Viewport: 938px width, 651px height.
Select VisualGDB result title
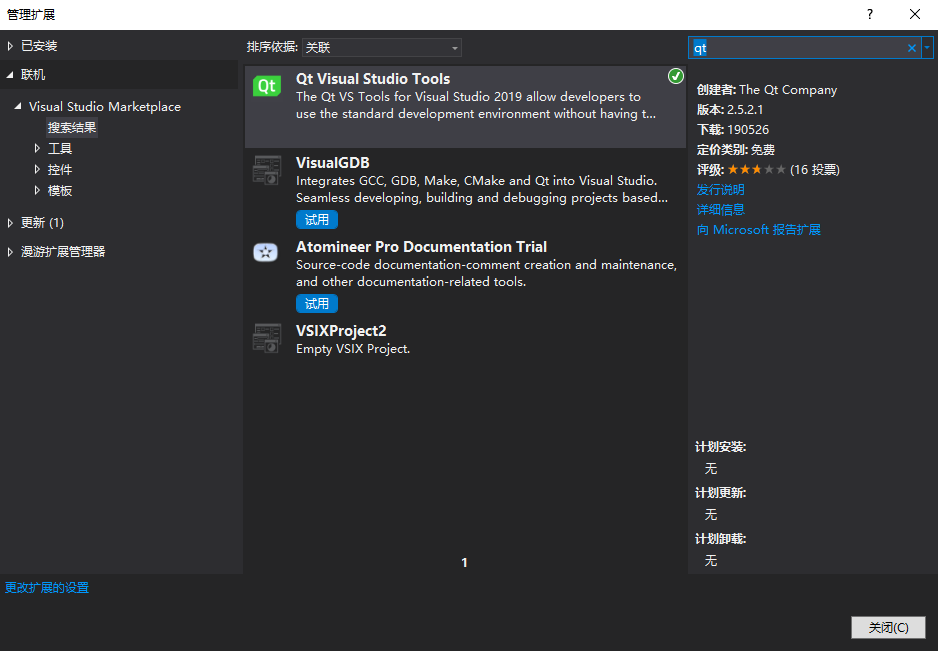(333, 163)
